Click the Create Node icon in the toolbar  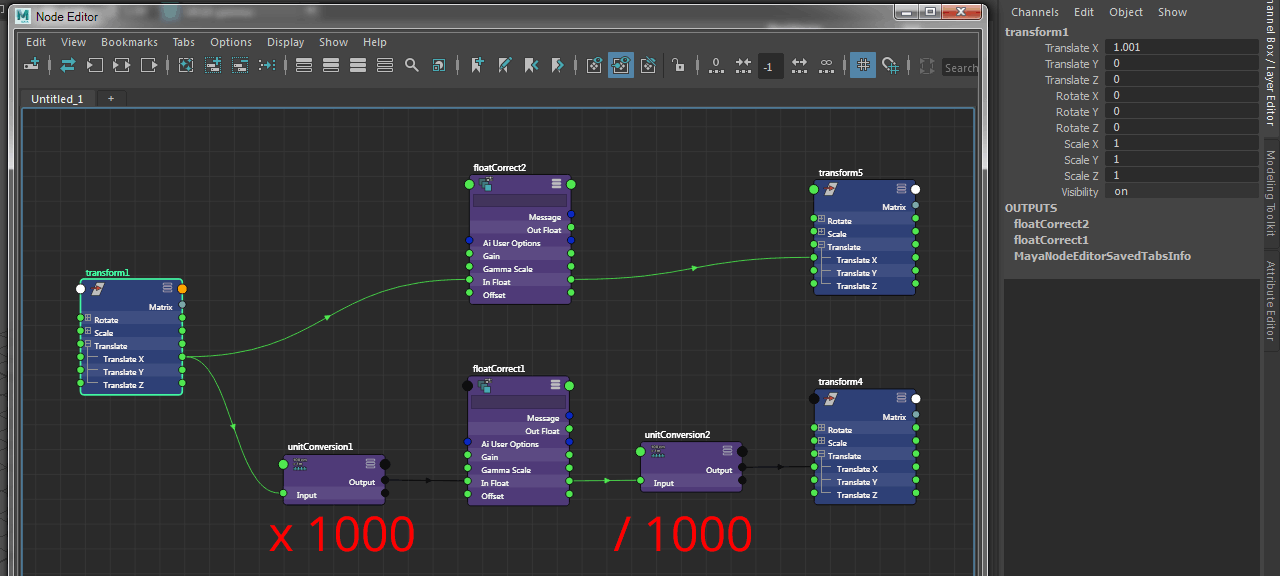[x=32, y=66]
